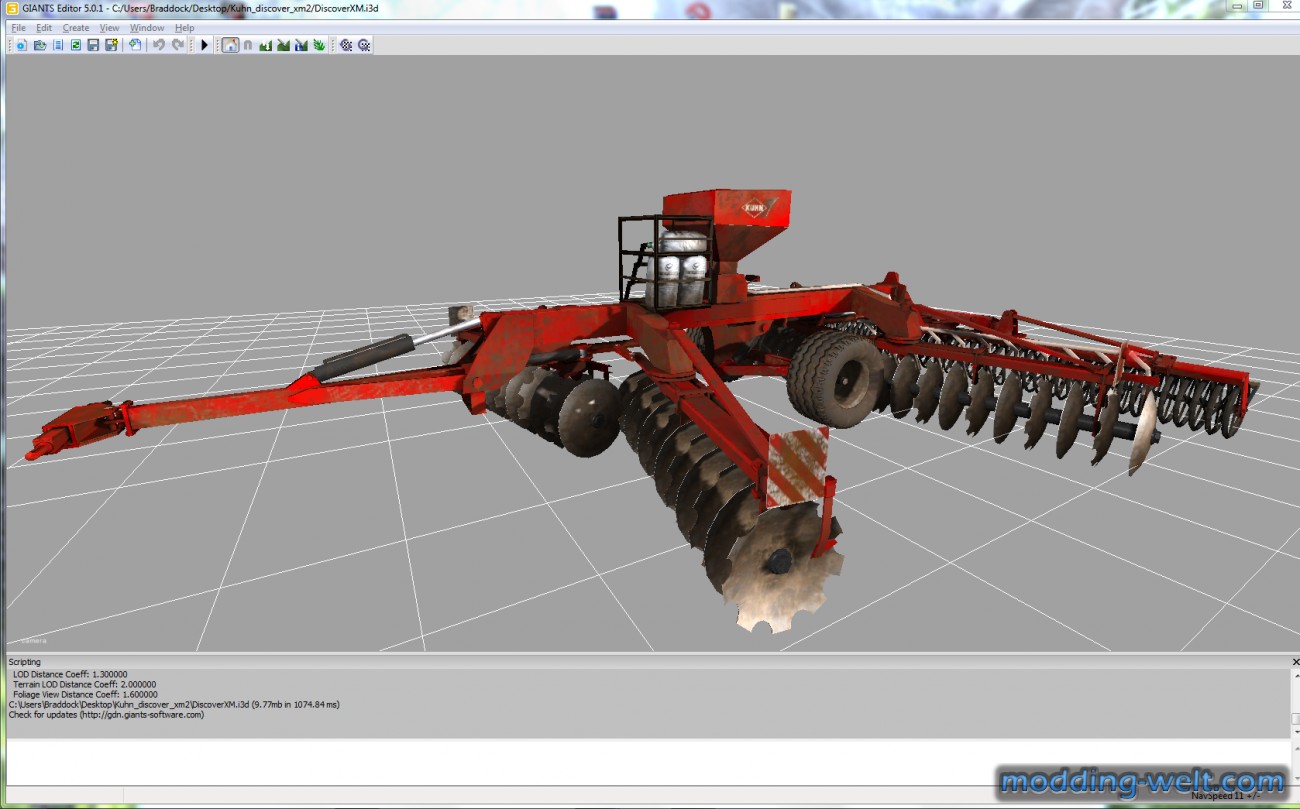Click the first checkered gear icon
Screen dimensions: 1300x809
coord(346,45)
